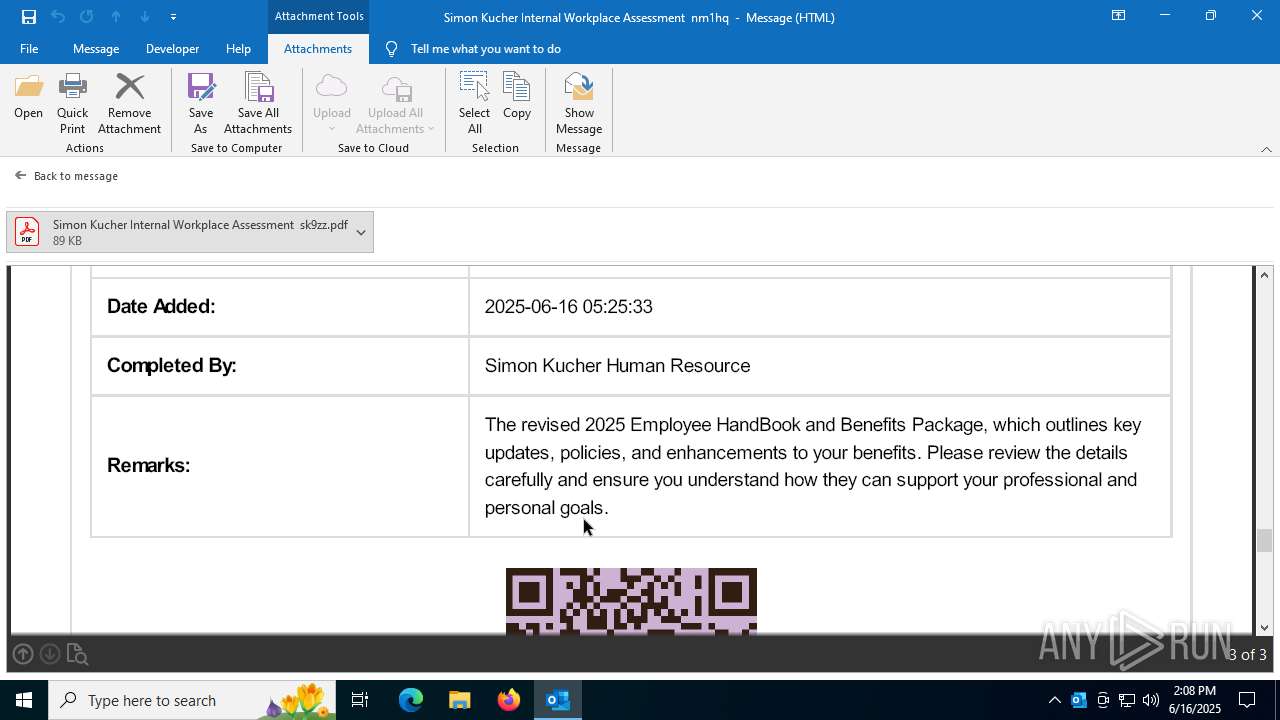
Task: Previous page button in PDF preview
Action: click(x=23, y=654)
